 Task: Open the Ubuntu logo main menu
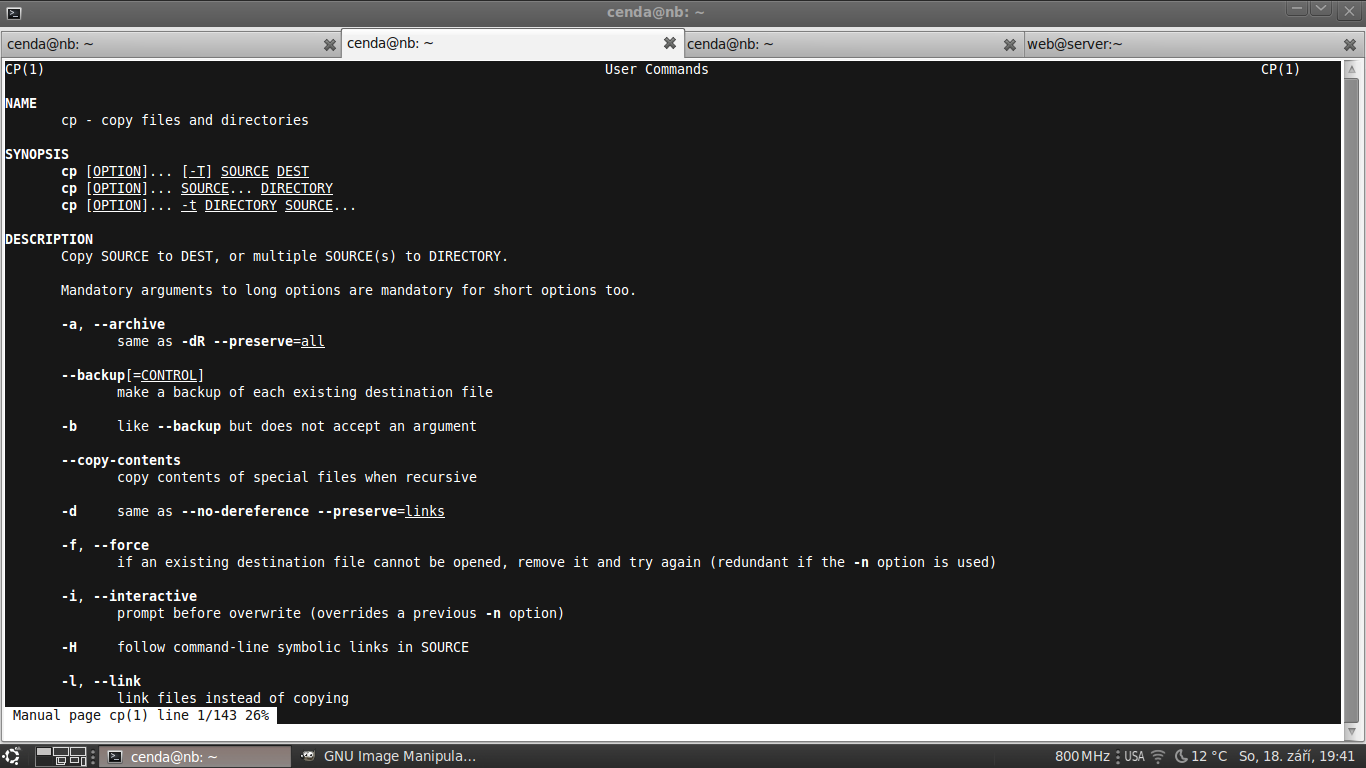12,757
